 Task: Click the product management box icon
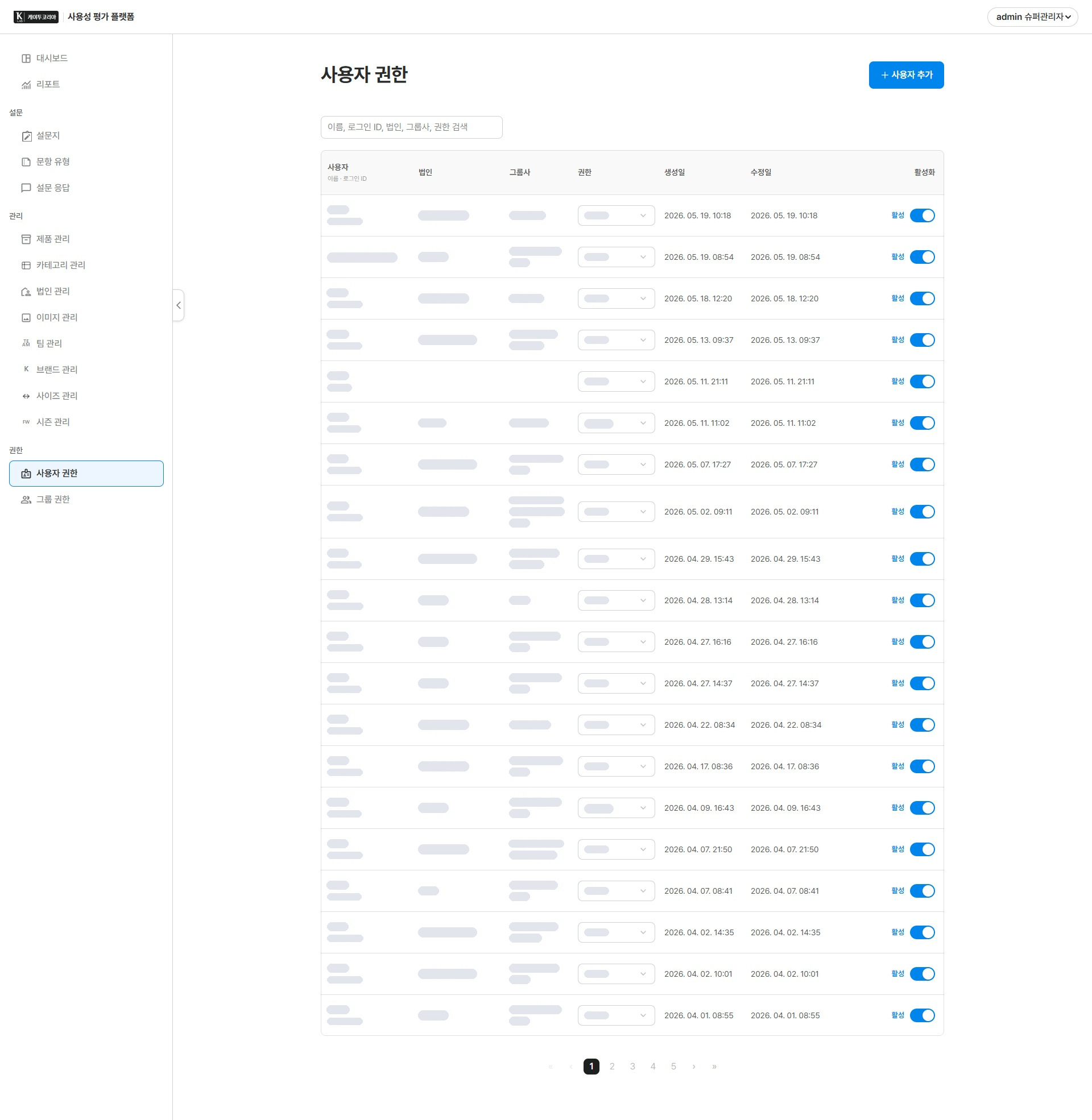[x=26, y=239]
